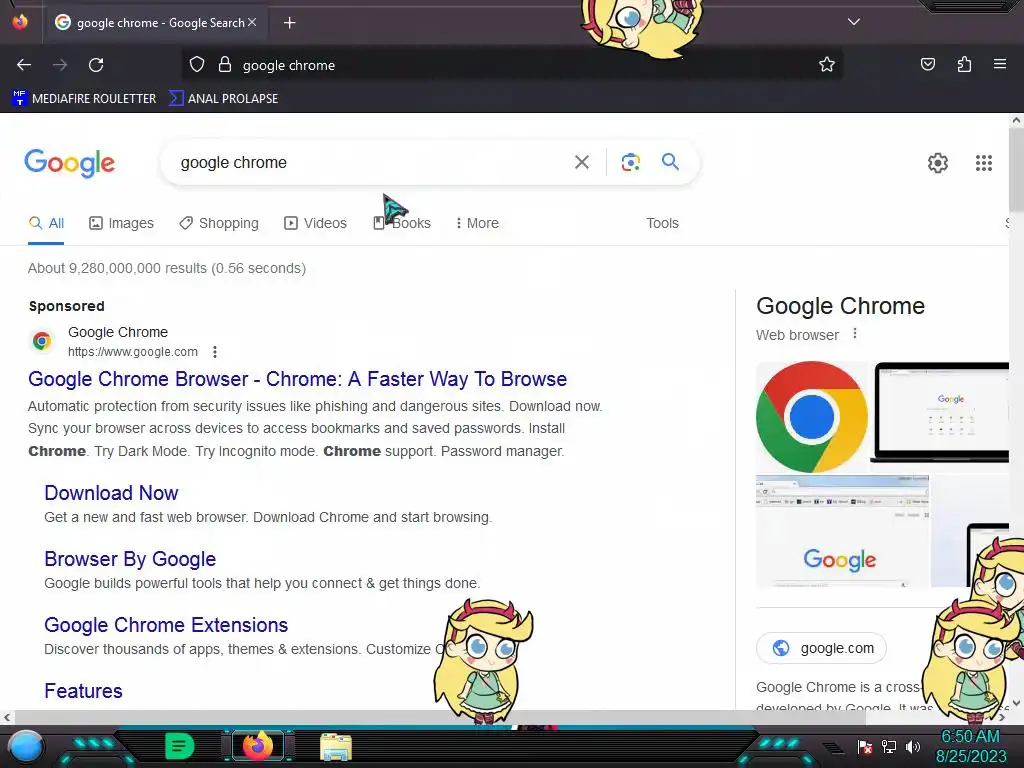Clear the Google search box
1024x768 pixels.
[581, 162]
